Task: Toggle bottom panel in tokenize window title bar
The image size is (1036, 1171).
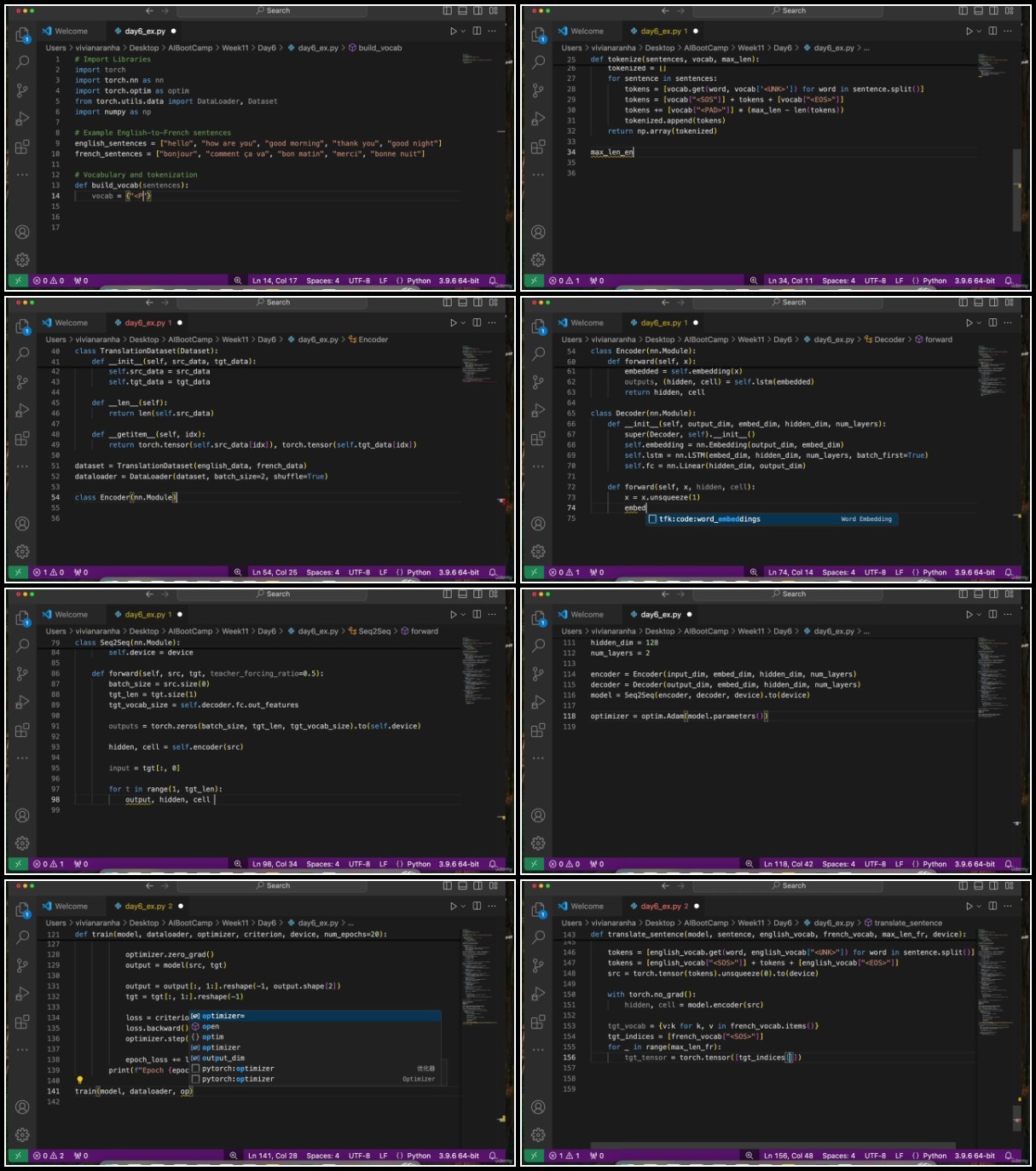Action: click(x=979, y=11)
